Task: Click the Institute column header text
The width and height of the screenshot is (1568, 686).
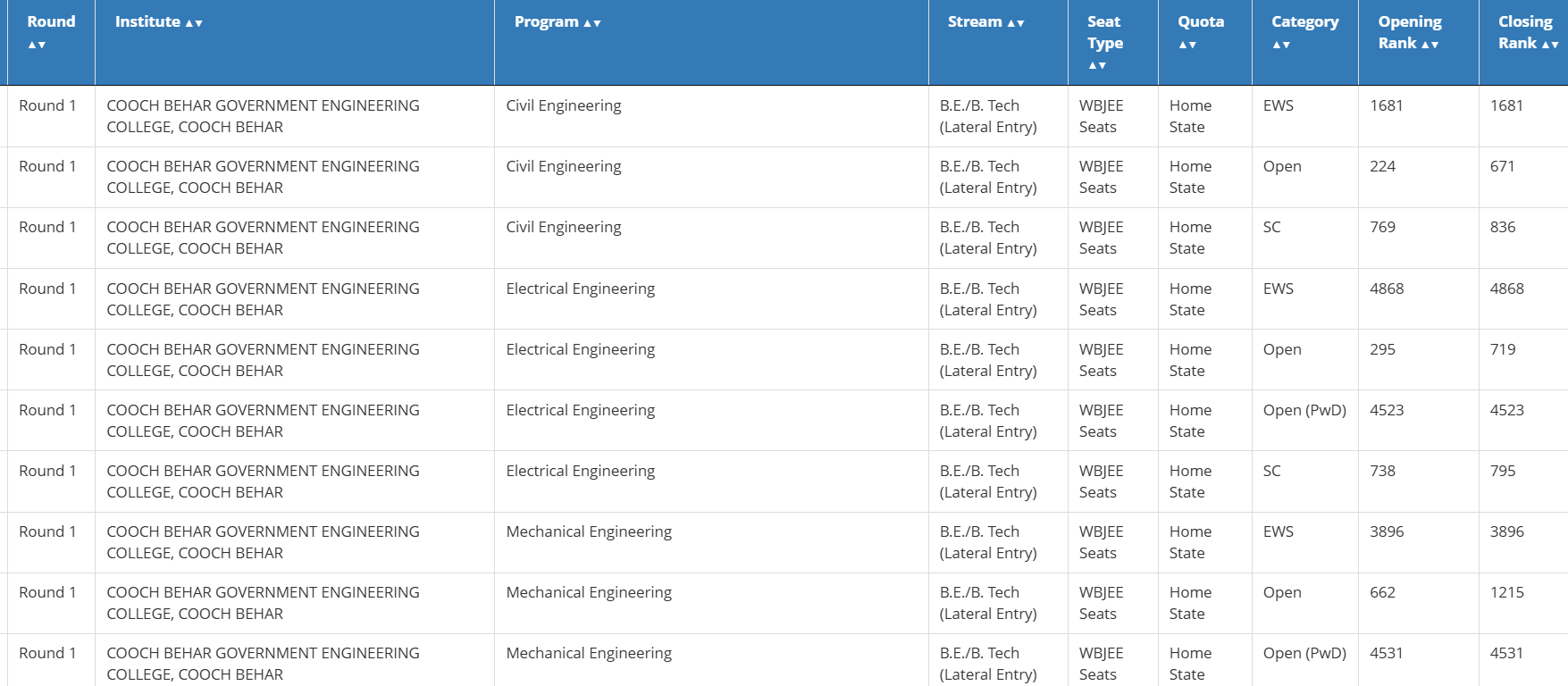Action: point(147,21)
